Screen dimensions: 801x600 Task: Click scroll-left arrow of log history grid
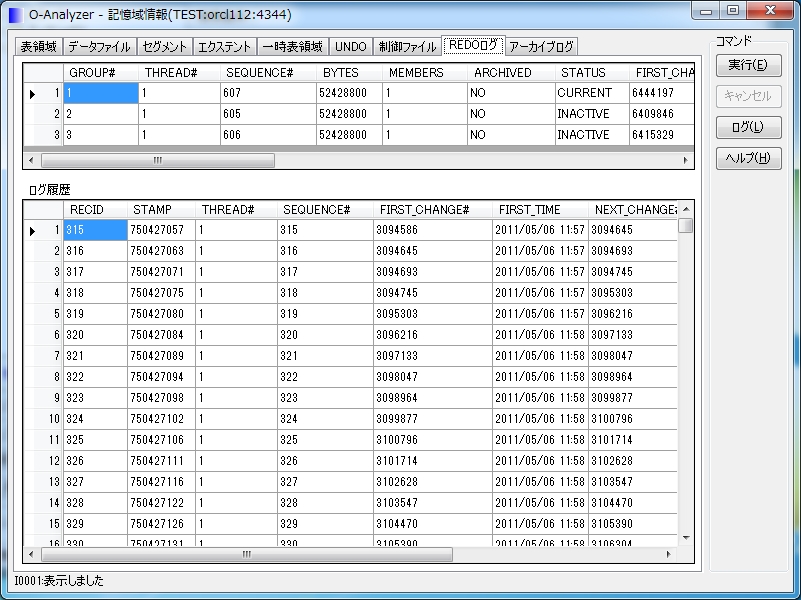(x=32, y=554)
